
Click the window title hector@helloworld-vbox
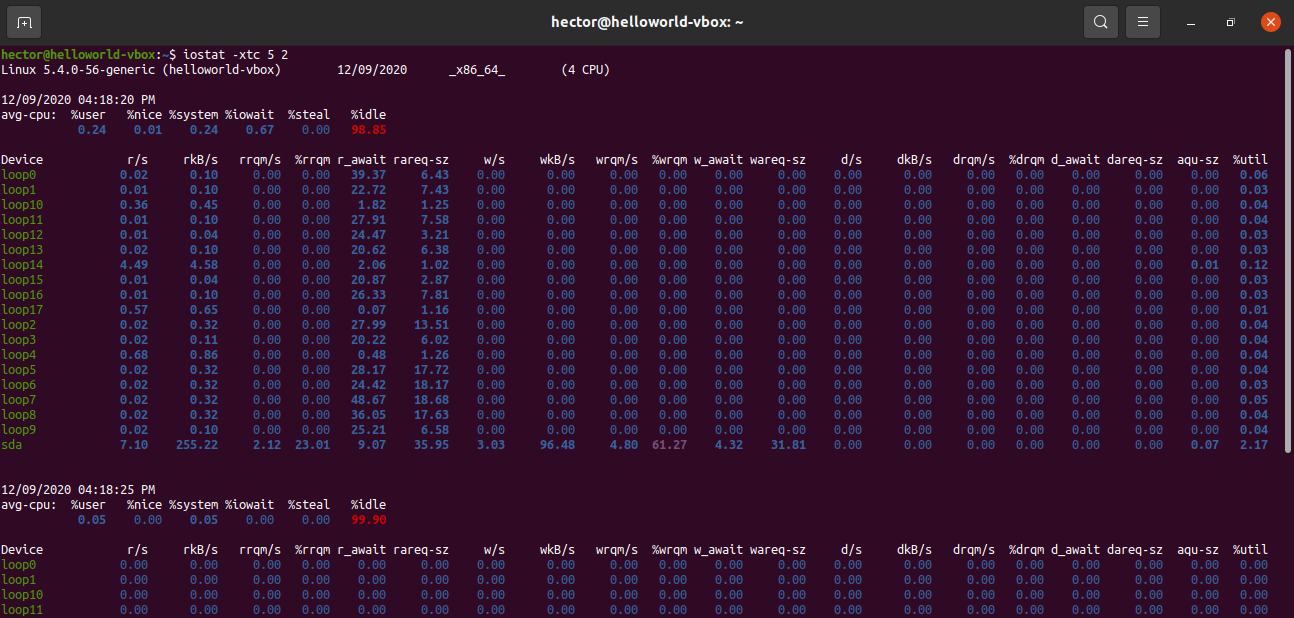click(x=647, y=22)
